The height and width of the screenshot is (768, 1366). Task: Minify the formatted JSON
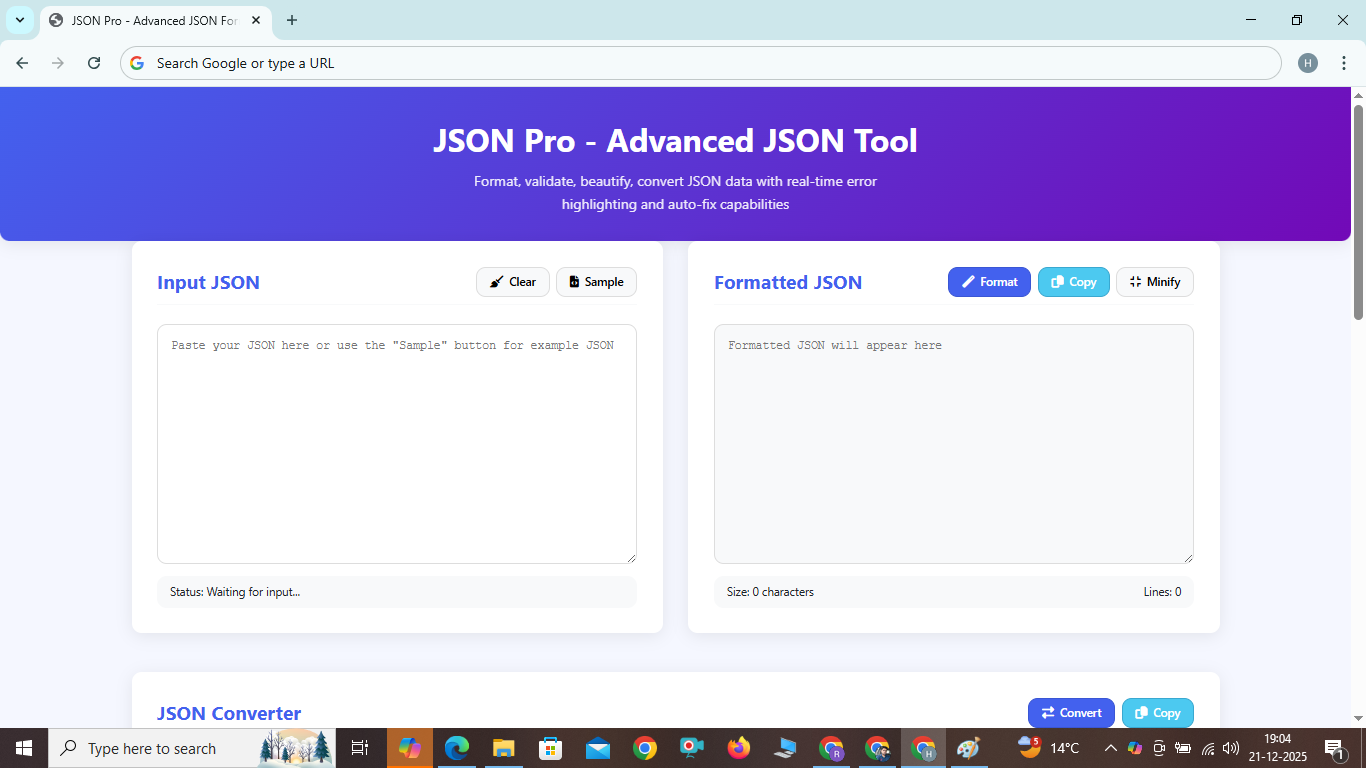coord(1154,282)
